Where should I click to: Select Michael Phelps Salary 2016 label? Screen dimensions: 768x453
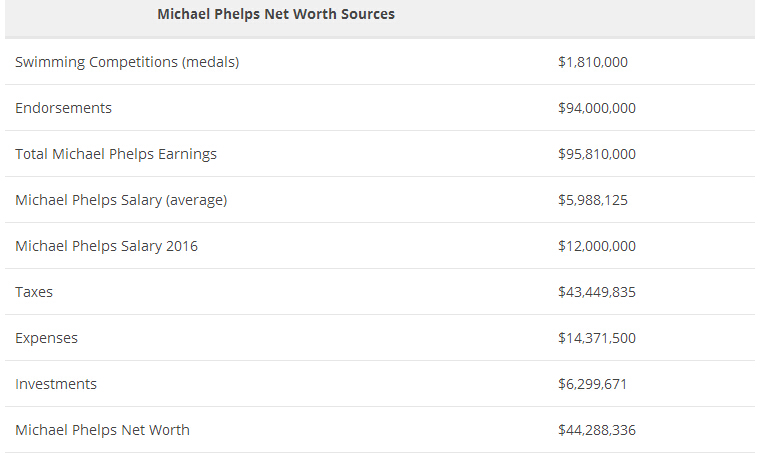(x=106, y=246)
